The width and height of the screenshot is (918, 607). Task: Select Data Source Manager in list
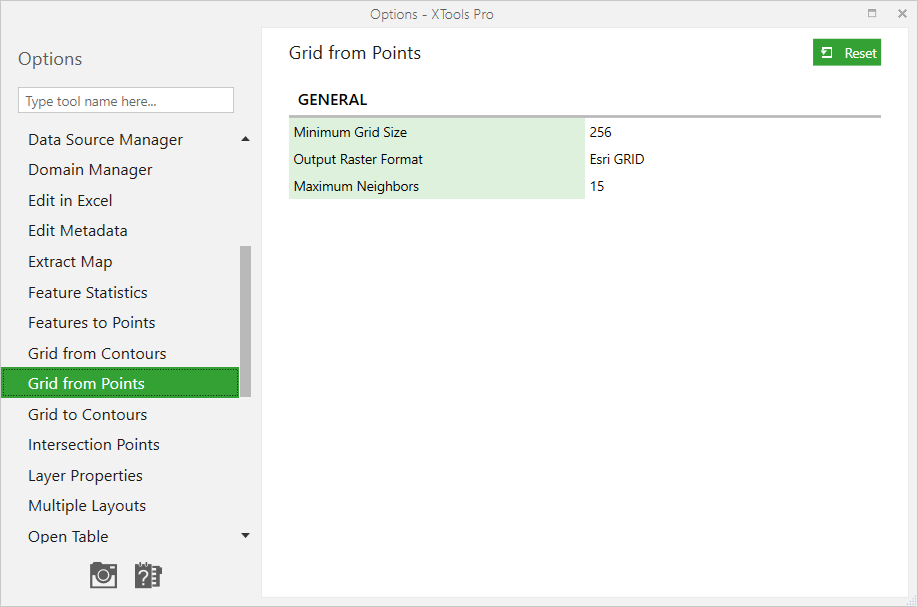click(105, 140)
